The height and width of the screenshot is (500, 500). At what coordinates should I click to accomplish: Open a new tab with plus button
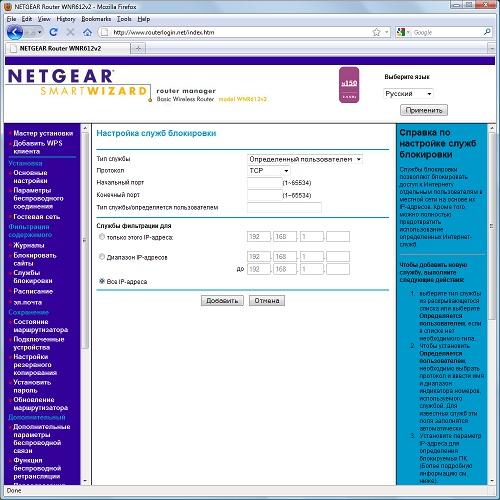click(138, 49)
